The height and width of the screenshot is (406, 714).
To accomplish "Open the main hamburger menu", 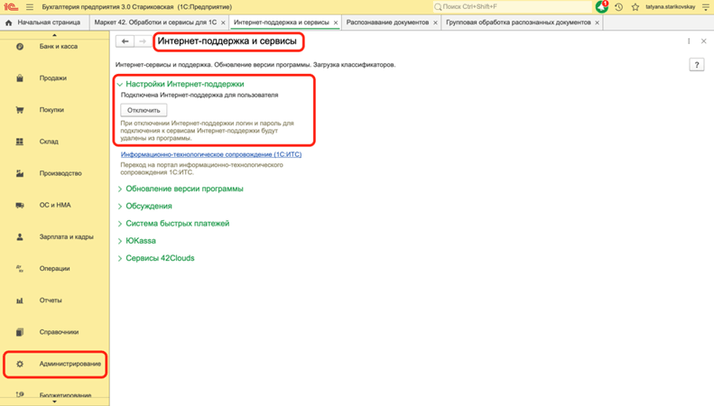I will (x=30, y=7).
